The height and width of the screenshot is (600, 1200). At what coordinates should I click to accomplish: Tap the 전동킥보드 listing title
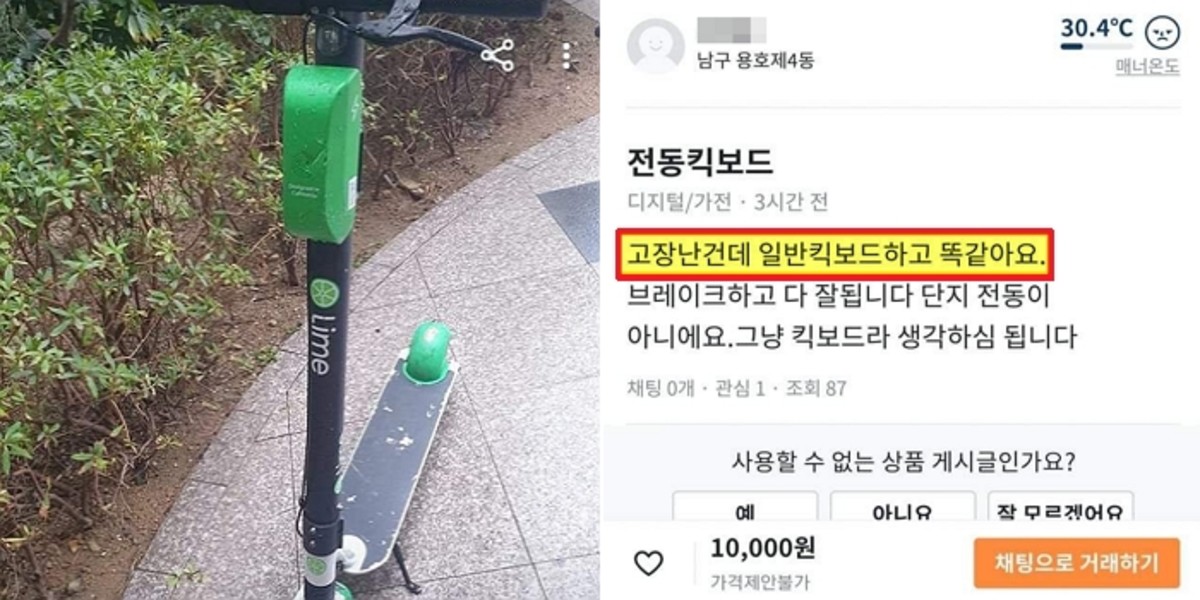700,162
